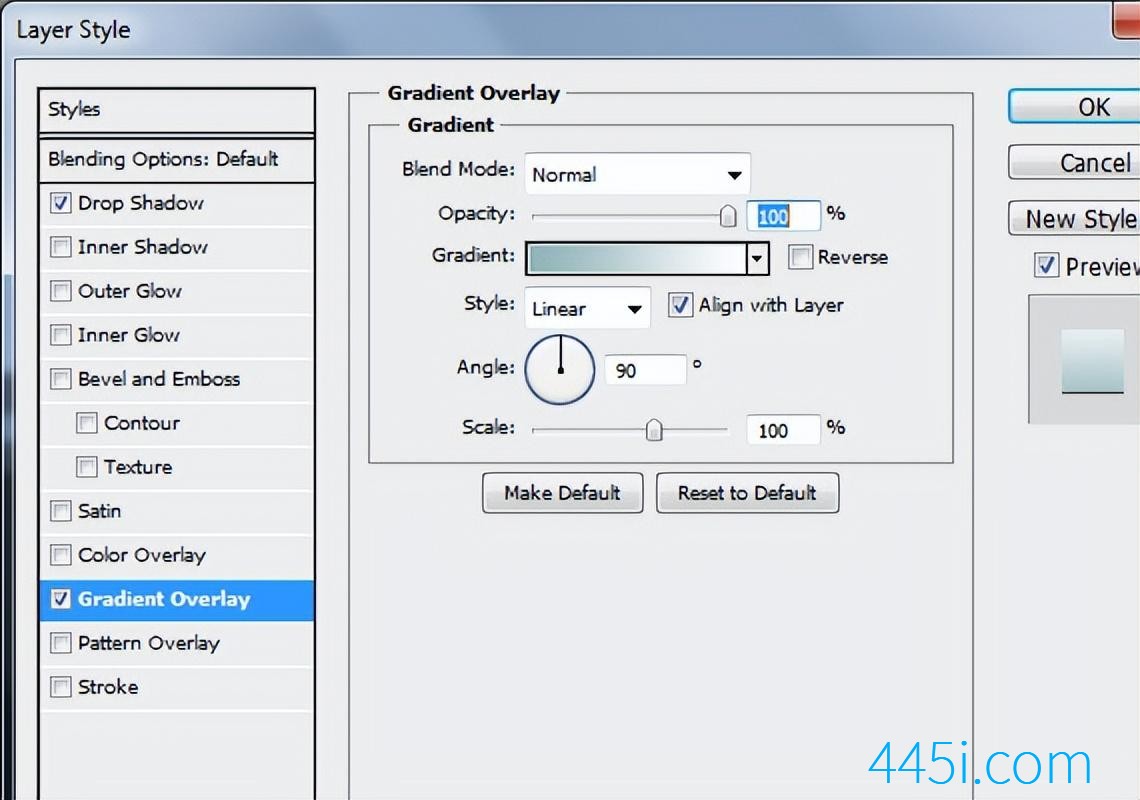This screenshot has width=1140, height=800.
Task: Open the Color Overlay settings row
Action: tap(177, 555)
